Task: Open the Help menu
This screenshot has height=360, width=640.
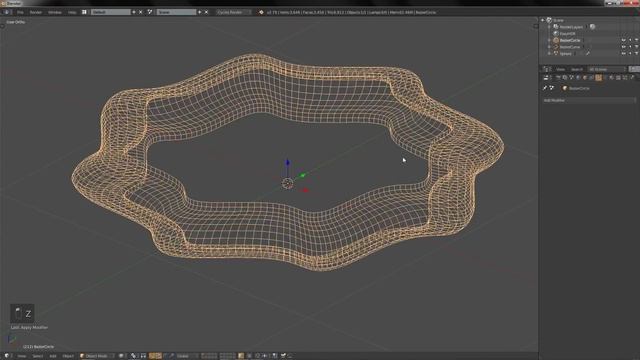Action: tap(72, 12)
